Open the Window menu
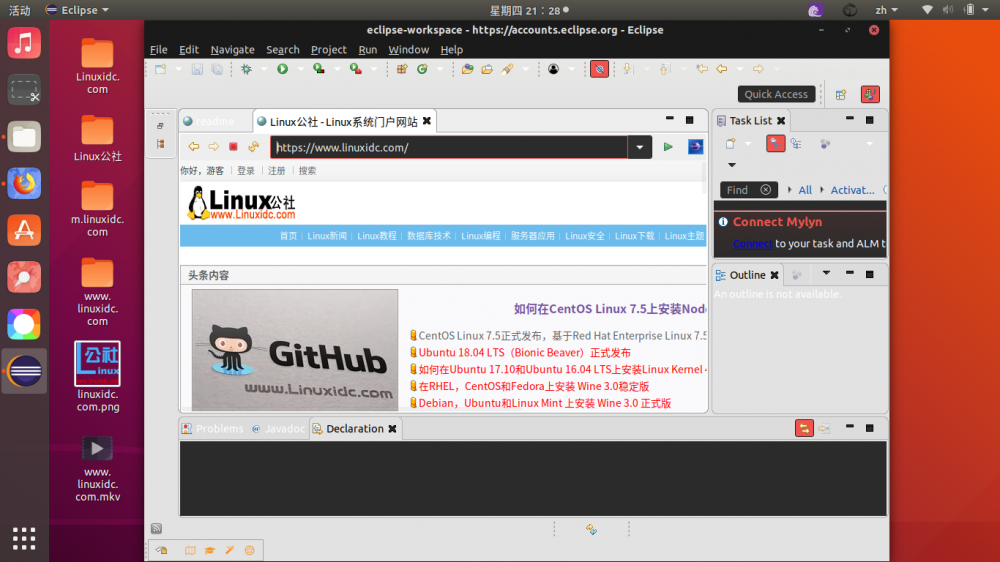1000x562 pixels. click(x=408, y=50)
